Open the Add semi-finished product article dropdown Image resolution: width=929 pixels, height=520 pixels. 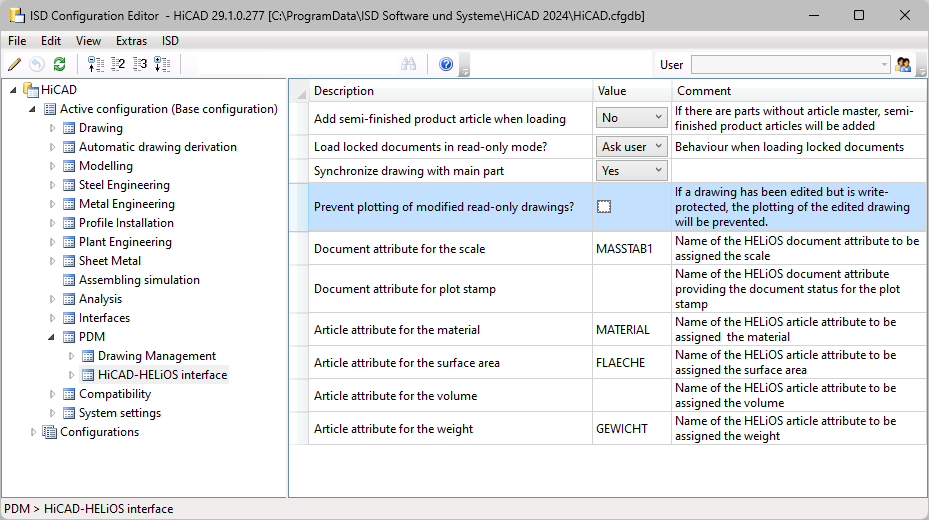658,118
